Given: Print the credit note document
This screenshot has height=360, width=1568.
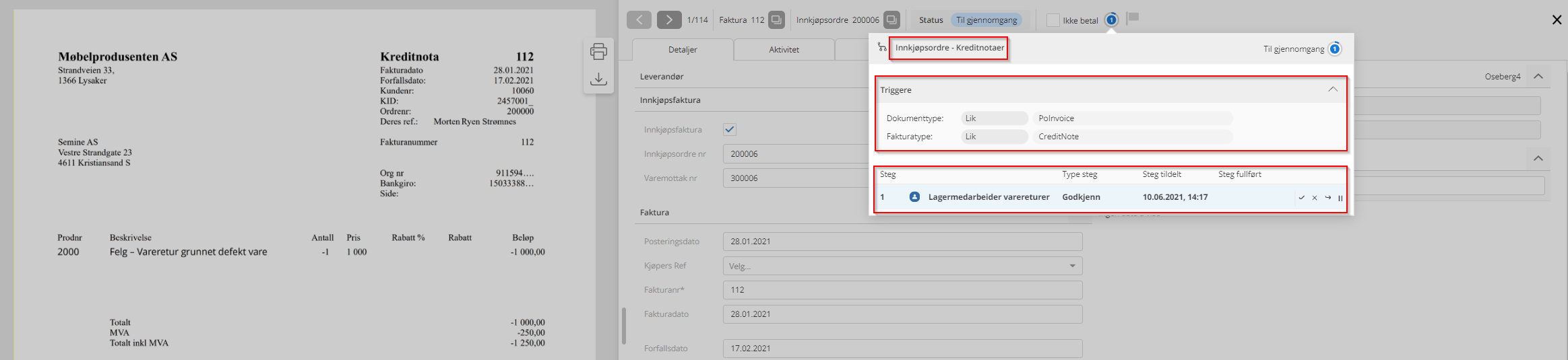Looking at the screenshot, I should tap(598, 52).
